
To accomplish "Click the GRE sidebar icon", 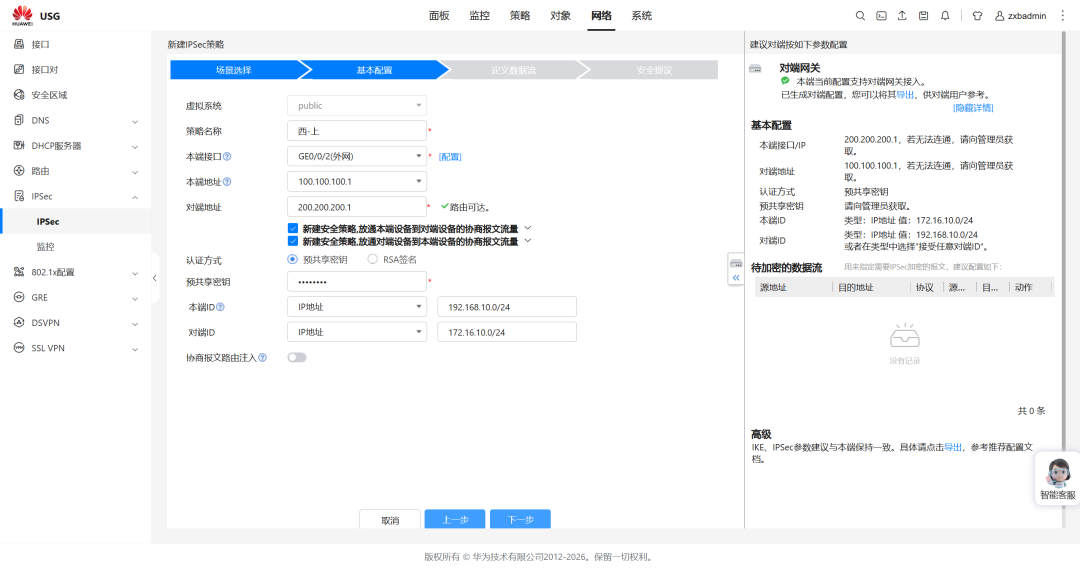I will (19, 297).
